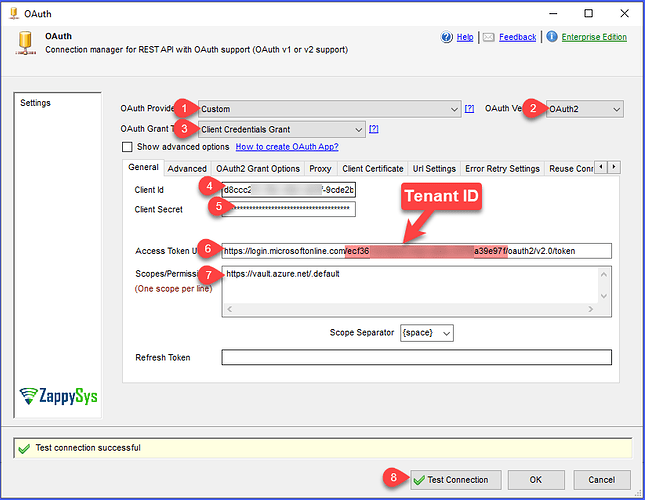Click the Test Connection button
Screen dimensions: 645x500
coord(456,480)
